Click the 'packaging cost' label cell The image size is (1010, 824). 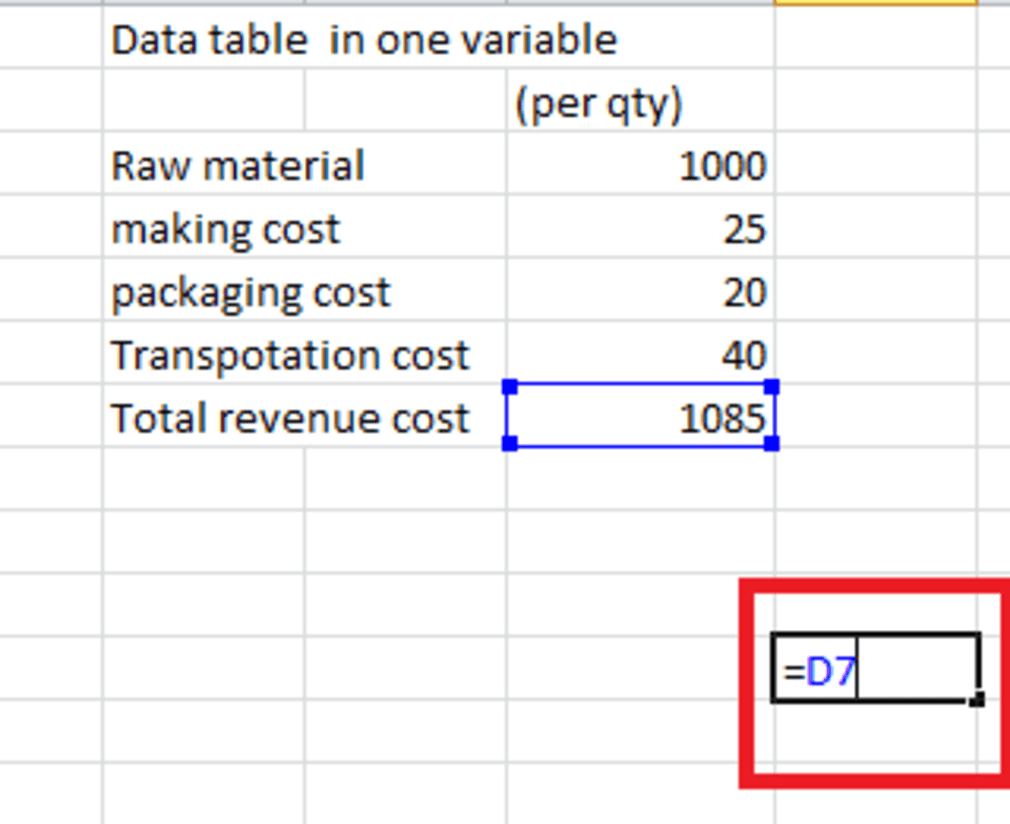[305, 289]
